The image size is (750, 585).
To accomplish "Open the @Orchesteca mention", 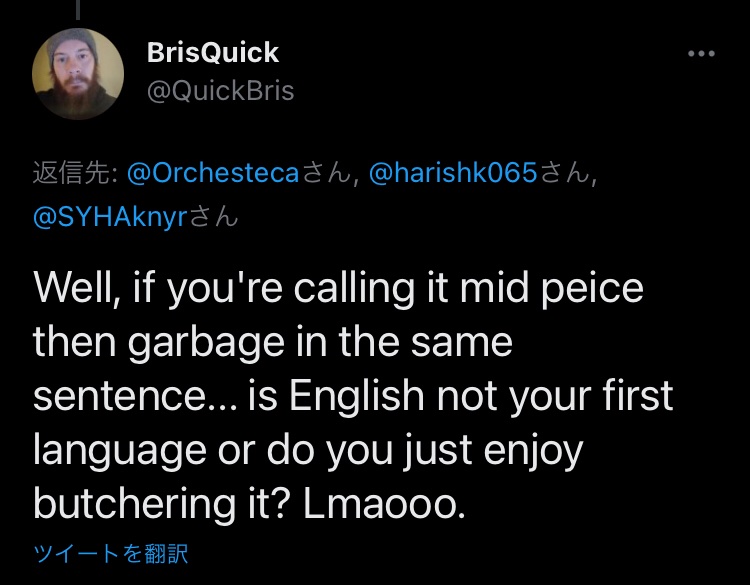I will [213, 173].
